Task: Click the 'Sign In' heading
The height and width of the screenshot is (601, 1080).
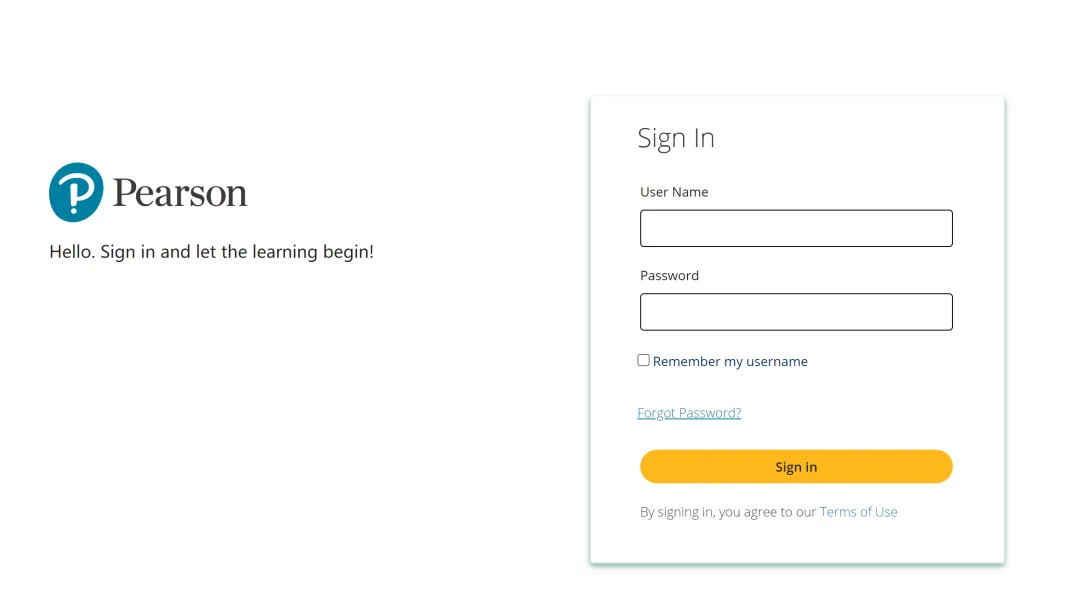Action: point(676,138)
